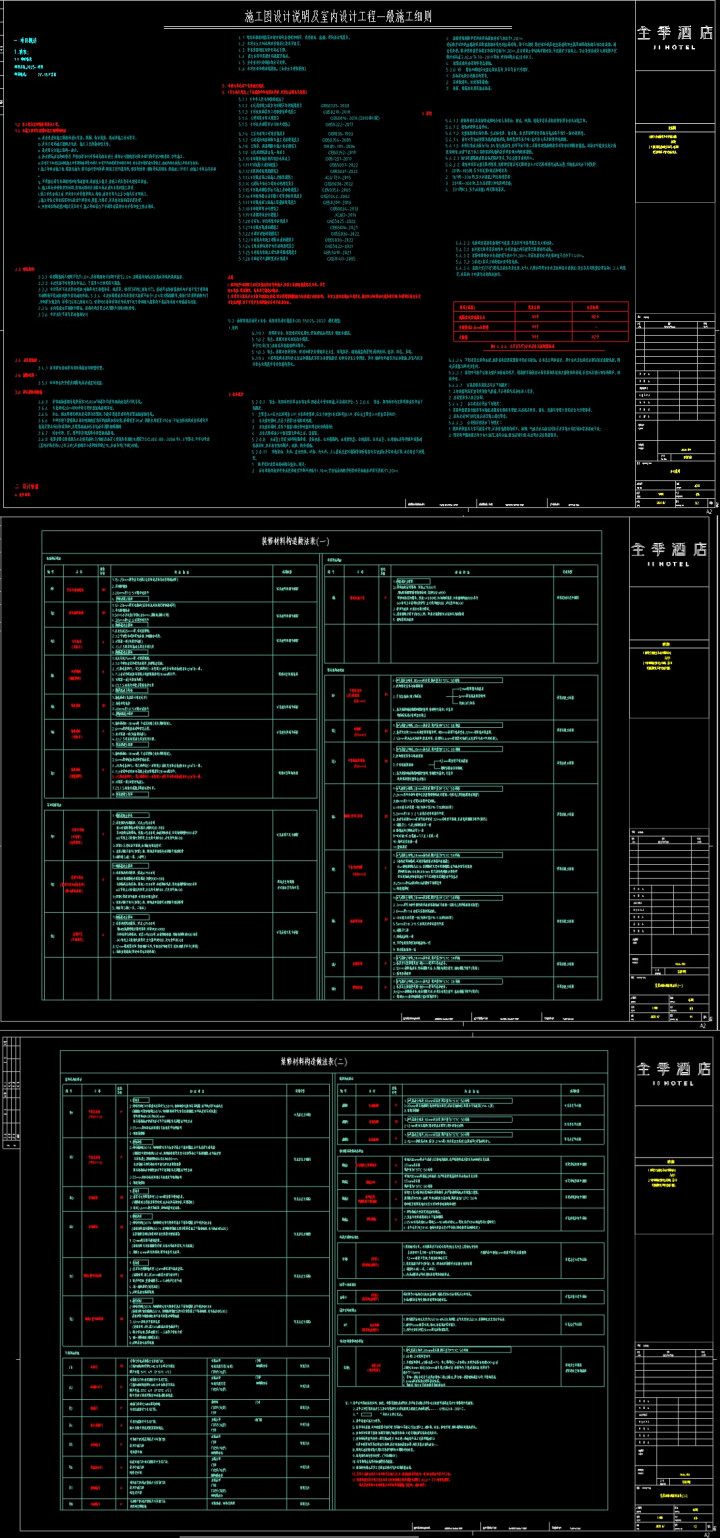Select the A2 size label of the second sheet
This screenshot has width=720, height=1538.
click(704, 1026)
